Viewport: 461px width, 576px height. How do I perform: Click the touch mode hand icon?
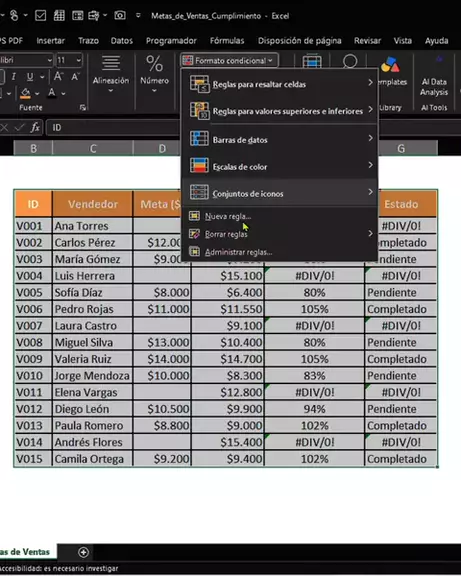point(14,15)
